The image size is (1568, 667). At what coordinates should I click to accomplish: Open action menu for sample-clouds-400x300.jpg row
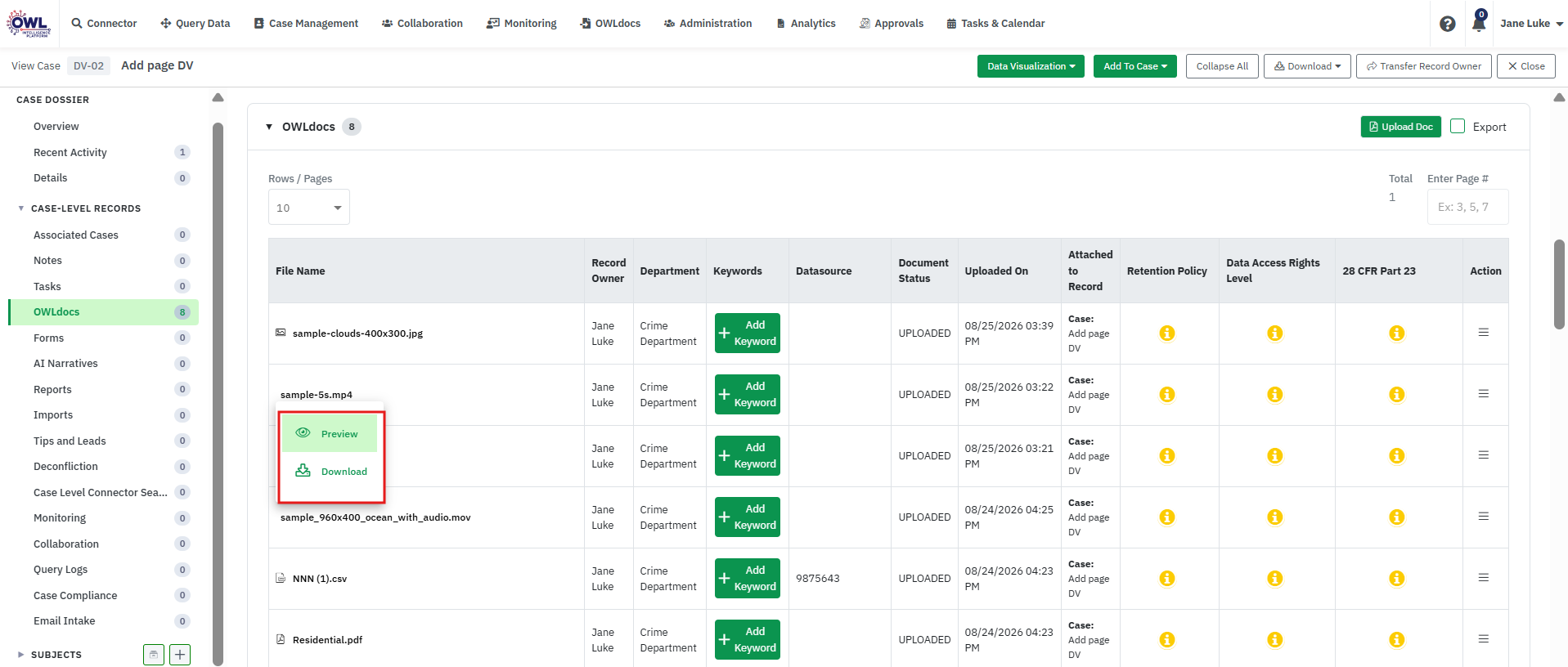click(x=1483, y=333)
